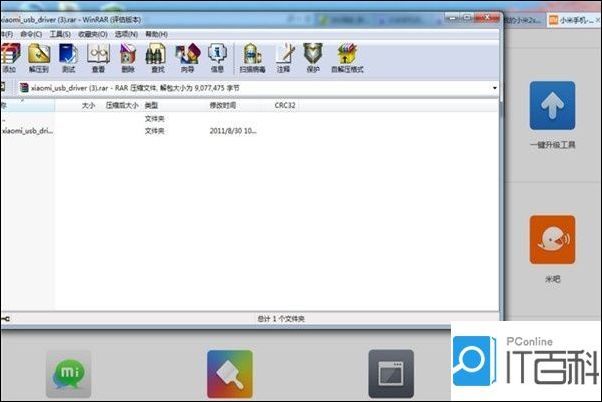Screen dimensions: 602x402
Task: Select the xiaomi_usb_dri... folder row
Action: point(28,131)
